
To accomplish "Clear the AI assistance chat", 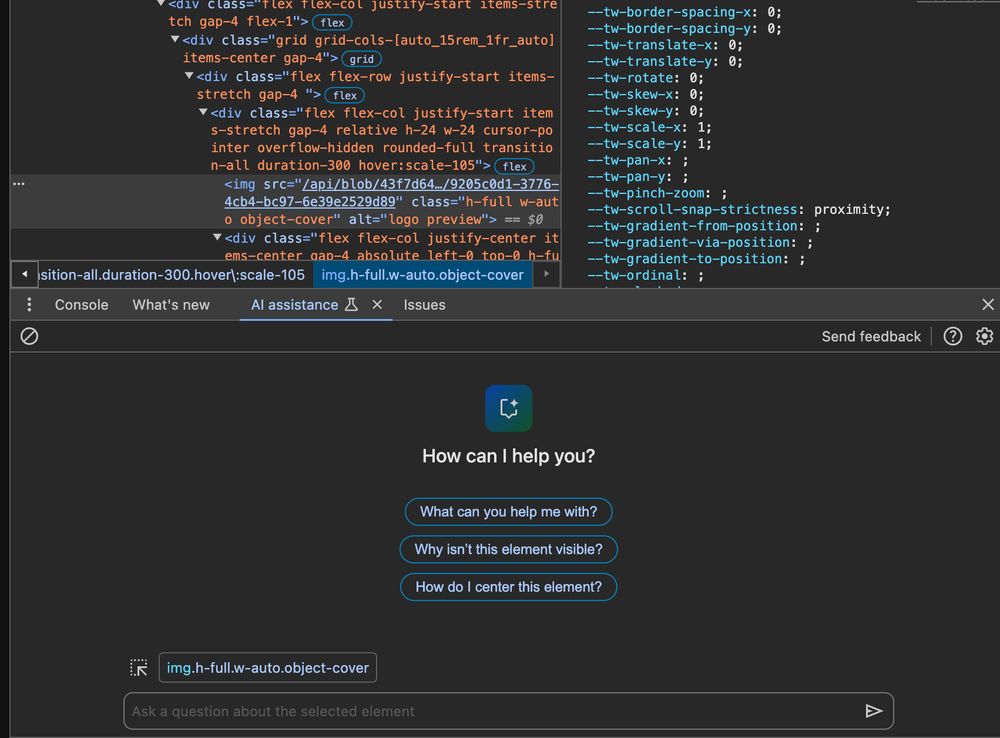I will click(x=29, y=336).
